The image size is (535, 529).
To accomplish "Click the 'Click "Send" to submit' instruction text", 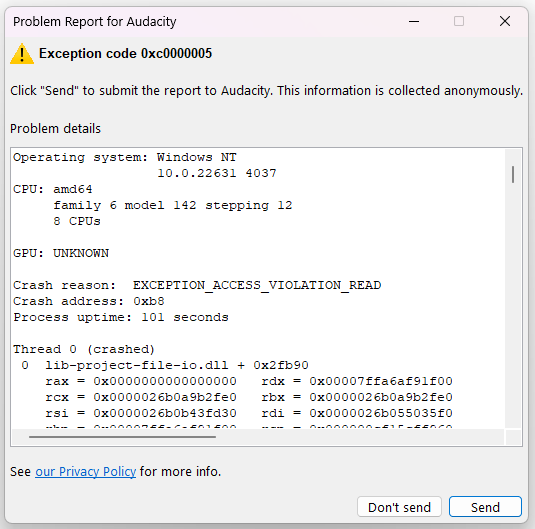I will click(266, 91).
